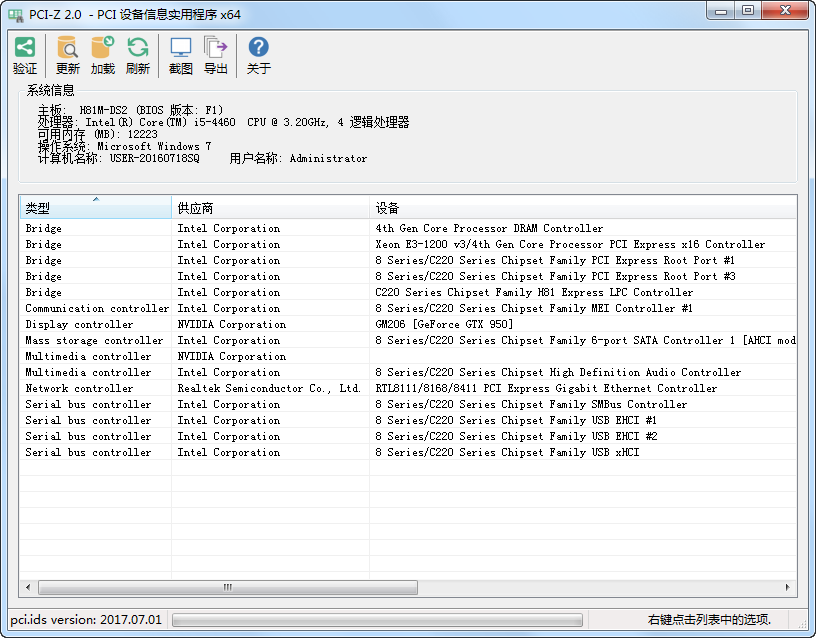Open the 关于 (About) help icon

(258, 48)
